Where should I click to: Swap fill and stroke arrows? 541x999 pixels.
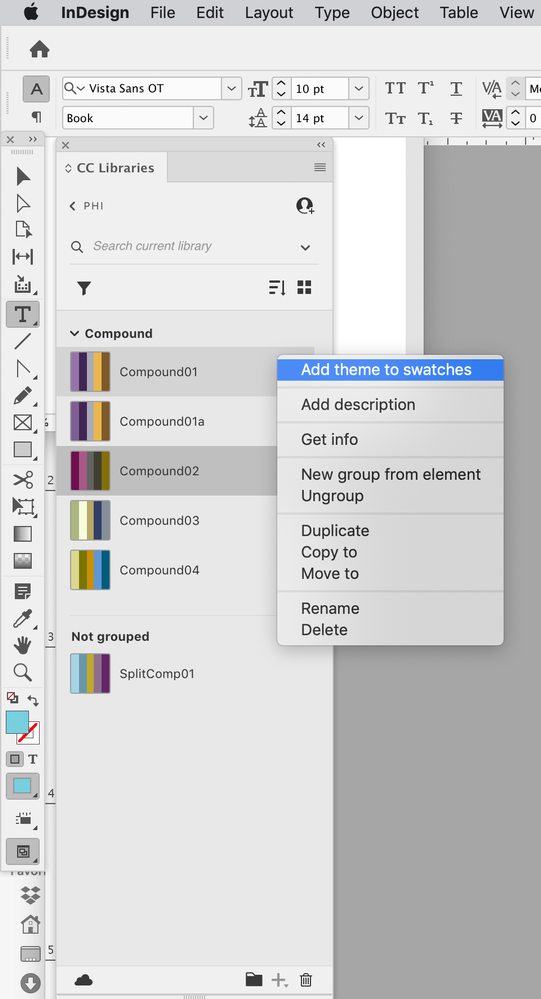coord(32,700)
